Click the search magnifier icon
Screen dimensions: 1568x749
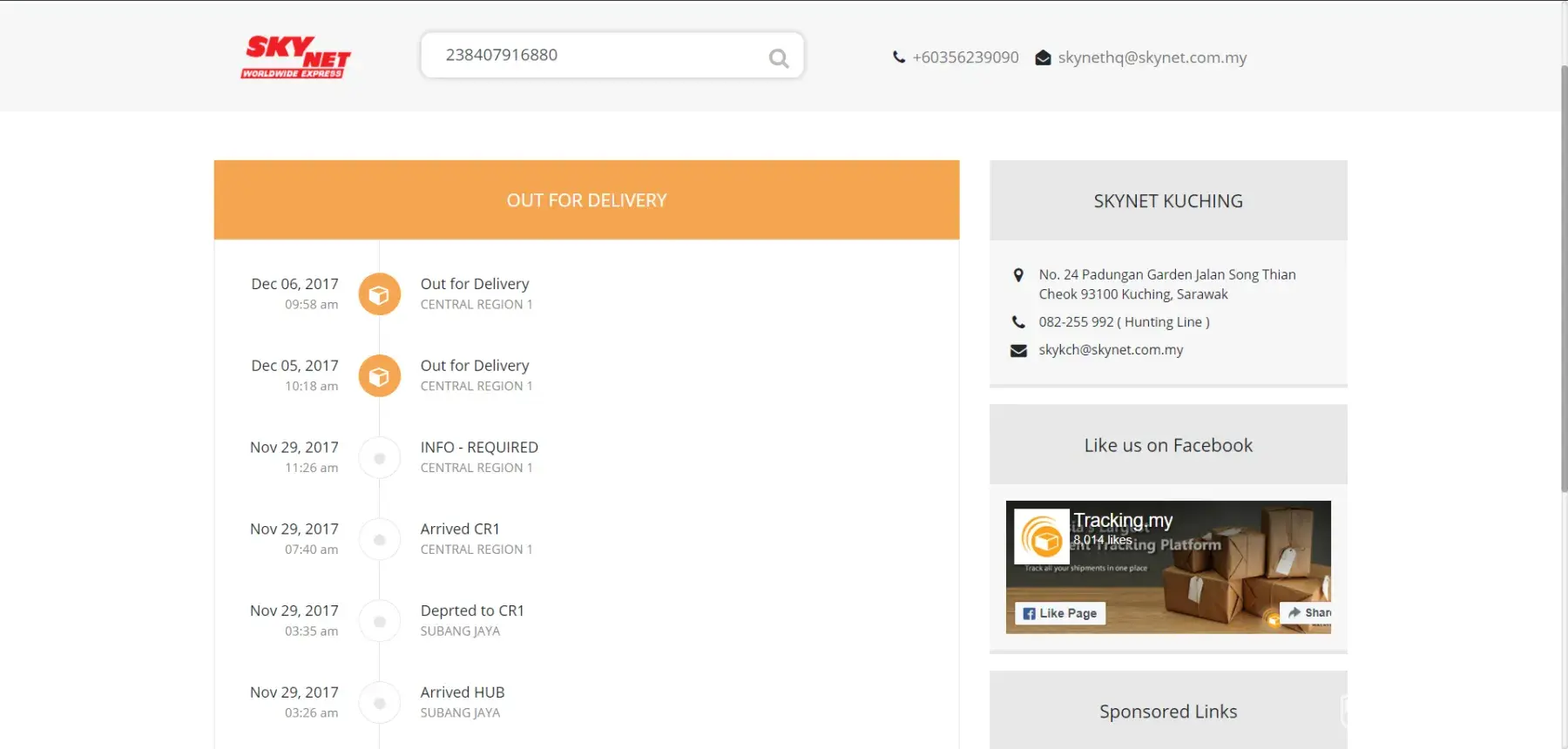coord(779,58)
